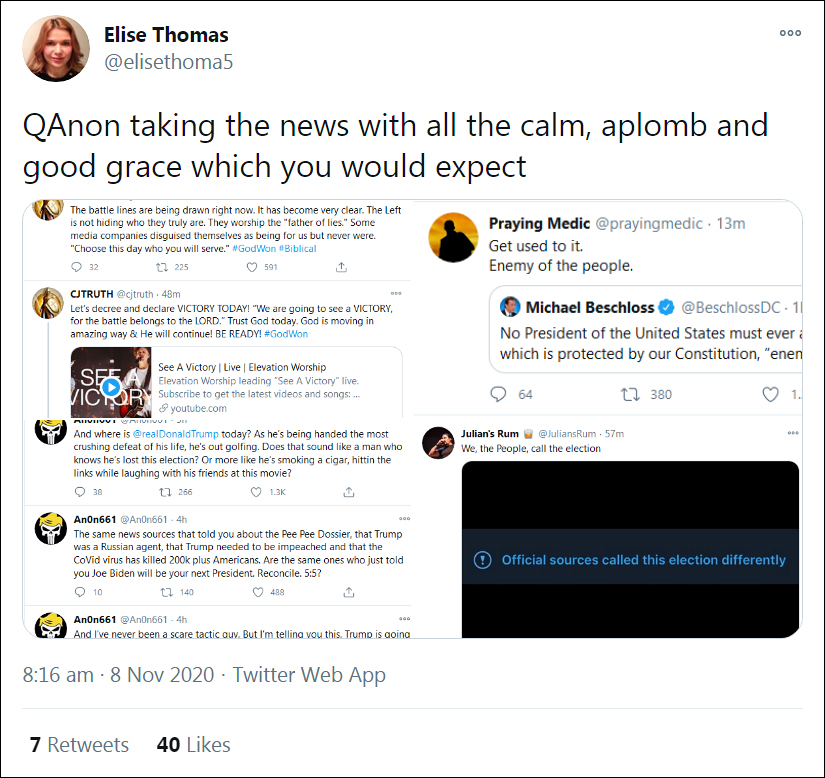Image resolution: width=825 pixels, height=778 pixels.
Task: Open the #GodWon #Biblical tweet's reply icon
Action: pyautogui.click(x=77, y=267)
